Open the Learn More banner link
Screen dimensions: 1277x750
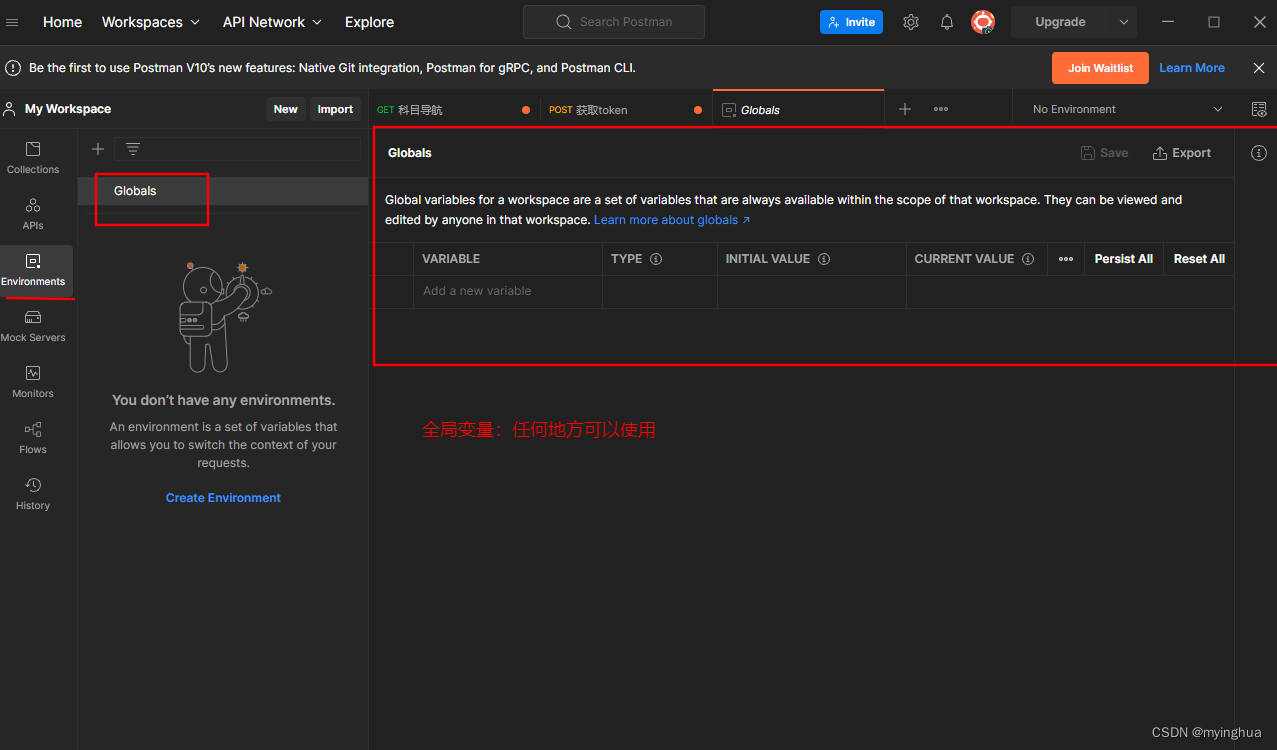pyautogui.click(x=1192, y=68)
